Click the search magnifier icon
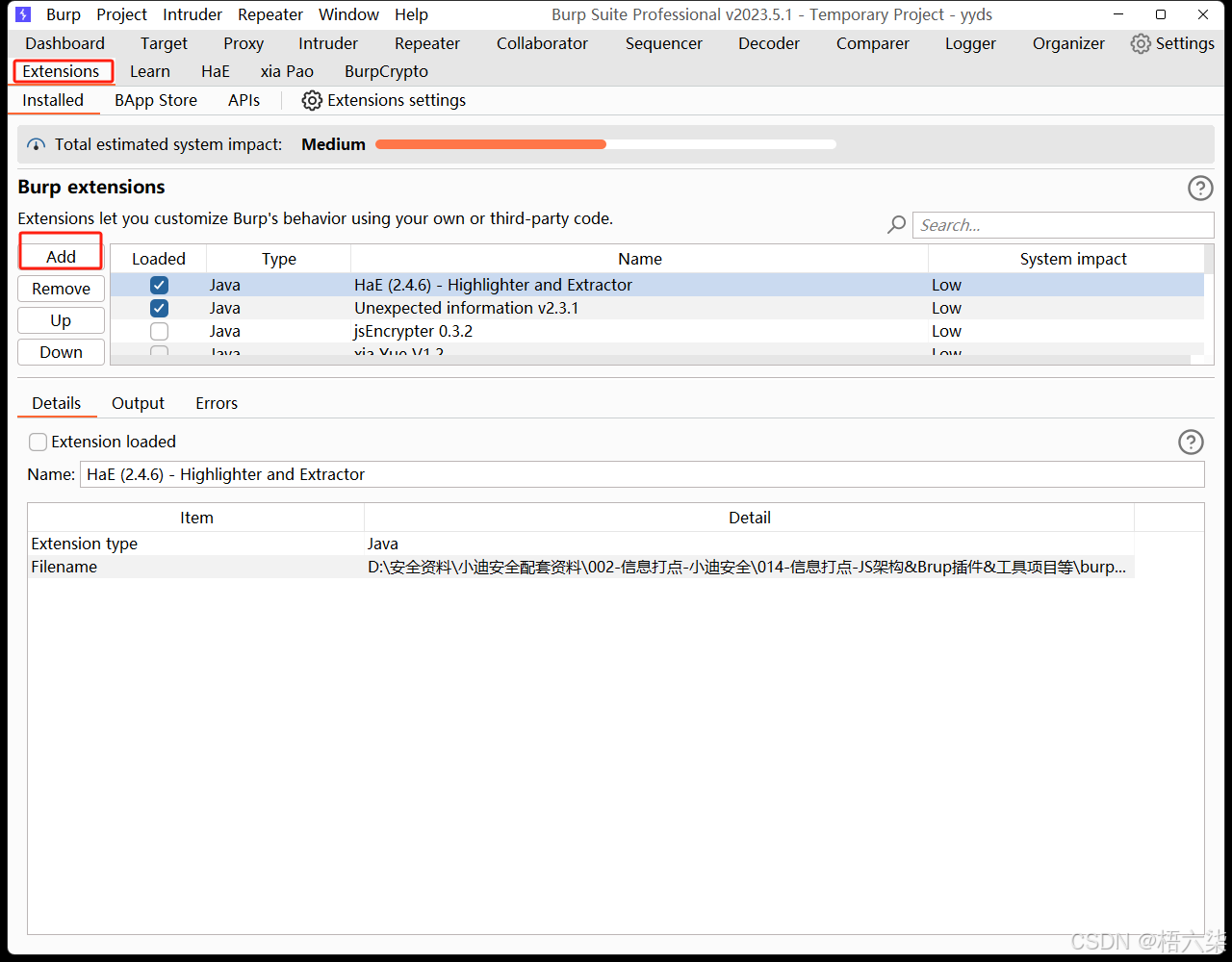This screenshot has width=1232, height=962. click(x=896, y=225)
